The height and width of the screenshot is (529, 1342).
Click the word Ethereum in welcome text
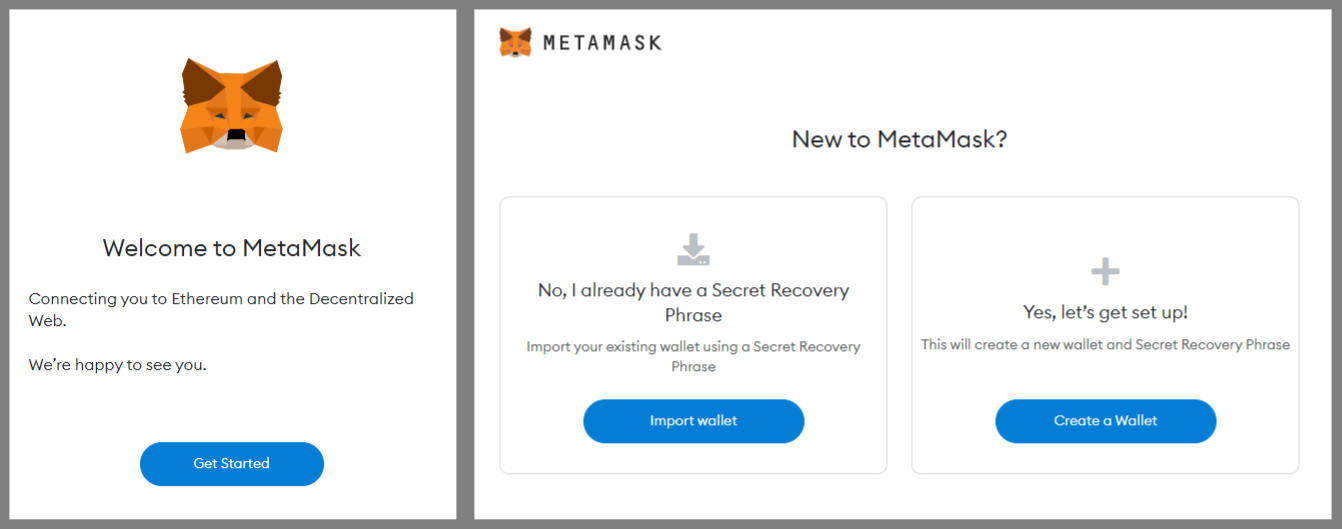(206, 298)
